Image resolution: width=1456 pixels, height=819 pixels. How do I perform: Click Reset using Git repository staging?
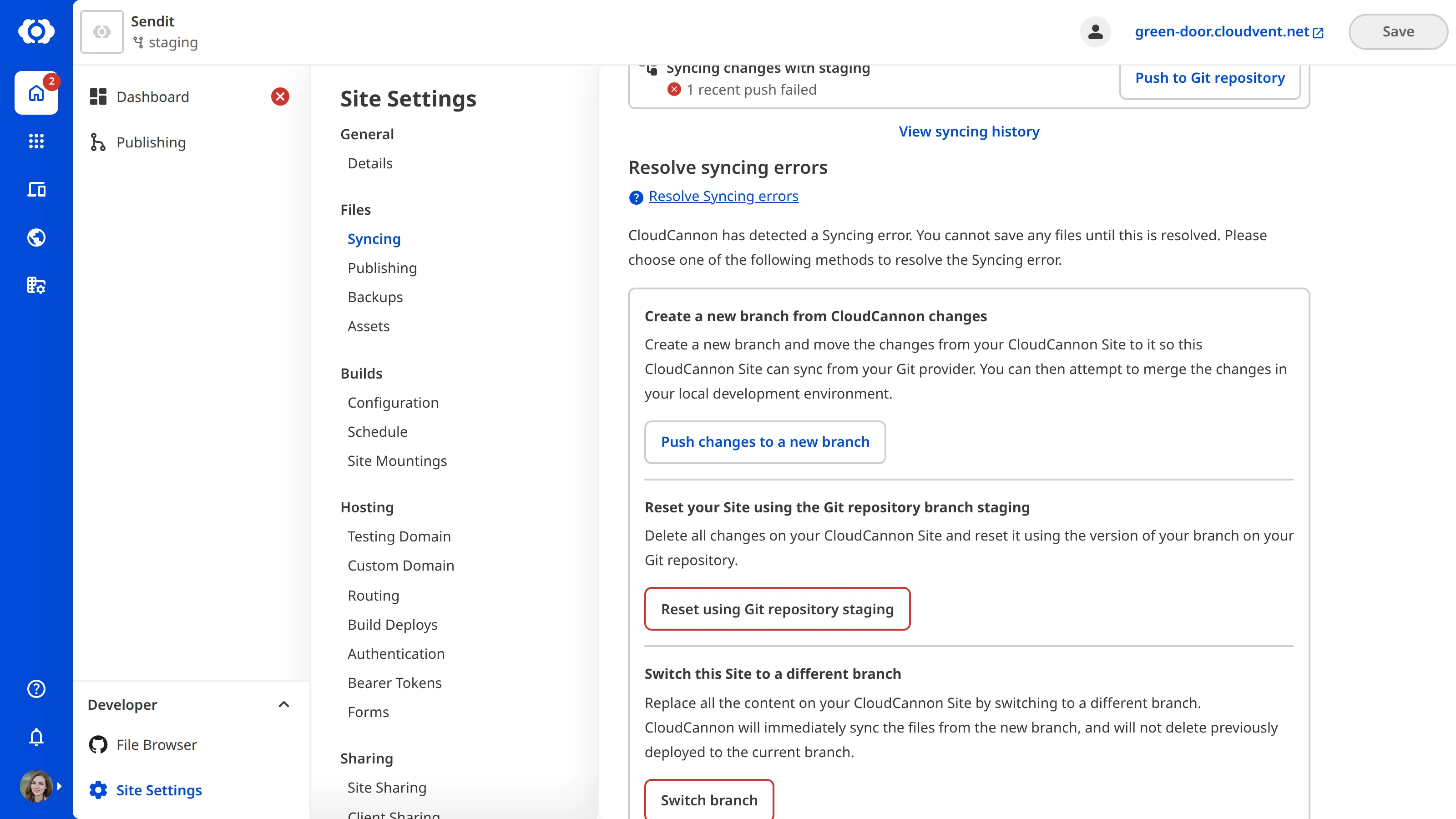pos(777,609)
